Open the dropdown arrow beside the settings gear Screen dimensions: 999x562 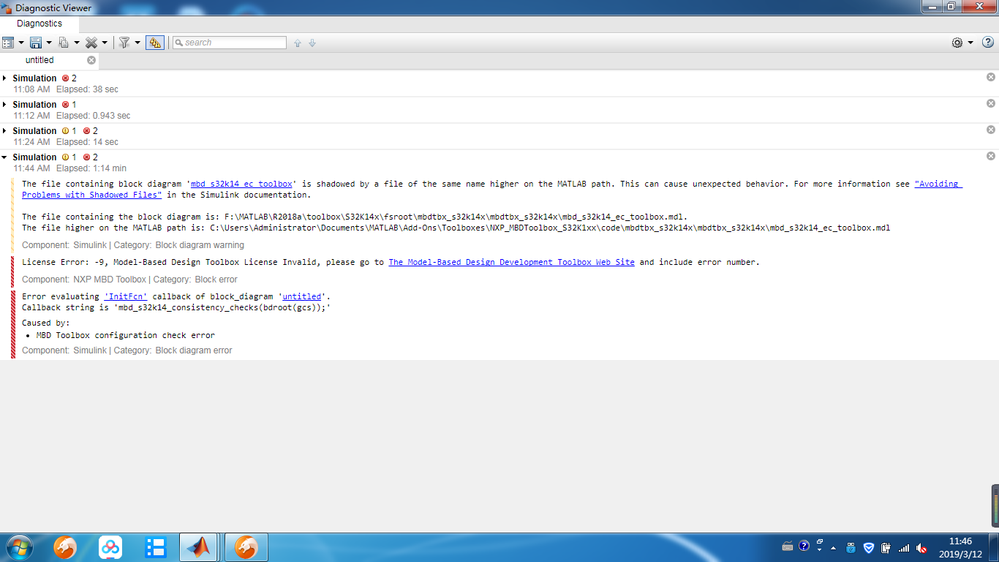pyautogui.click(x=970, y=43)
